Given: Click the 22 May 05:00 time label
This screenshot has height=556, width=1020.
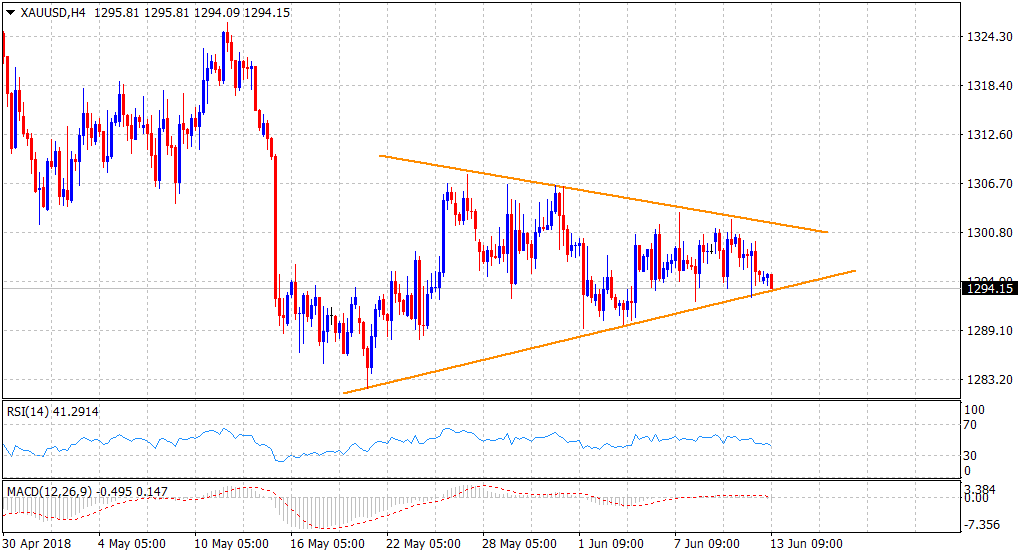Looking at the screenshot, I should (422, 545).
